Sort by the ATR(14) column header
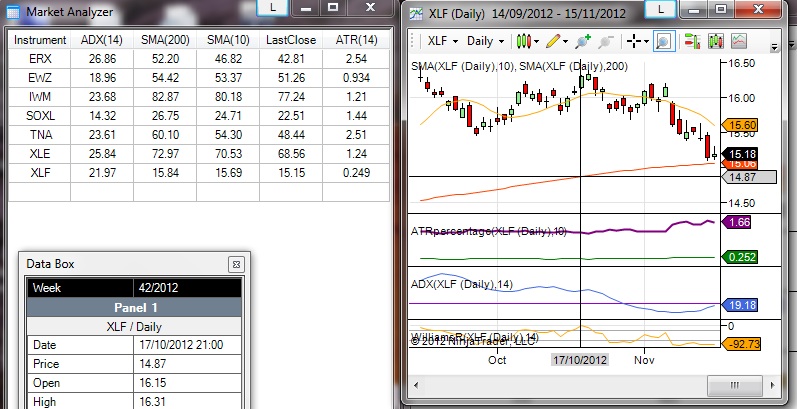Image resolution: width=797 pixels, height=409 pixels. [x=356, y=40]
